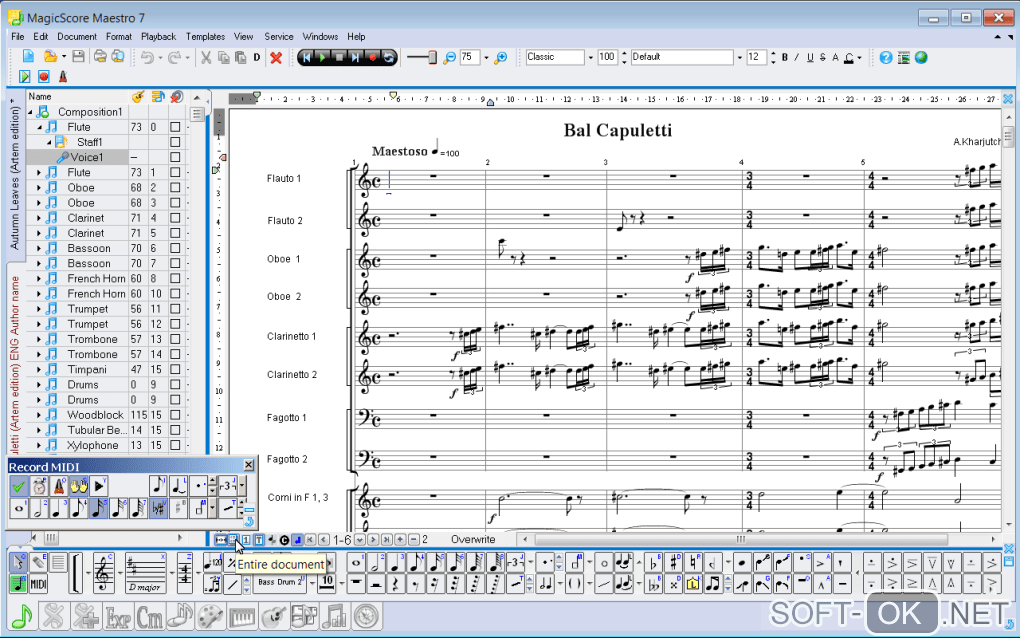Select the pointer arrow tool in the palette
The width and height of the screenshot is (1020, 638).
(18, 562)
